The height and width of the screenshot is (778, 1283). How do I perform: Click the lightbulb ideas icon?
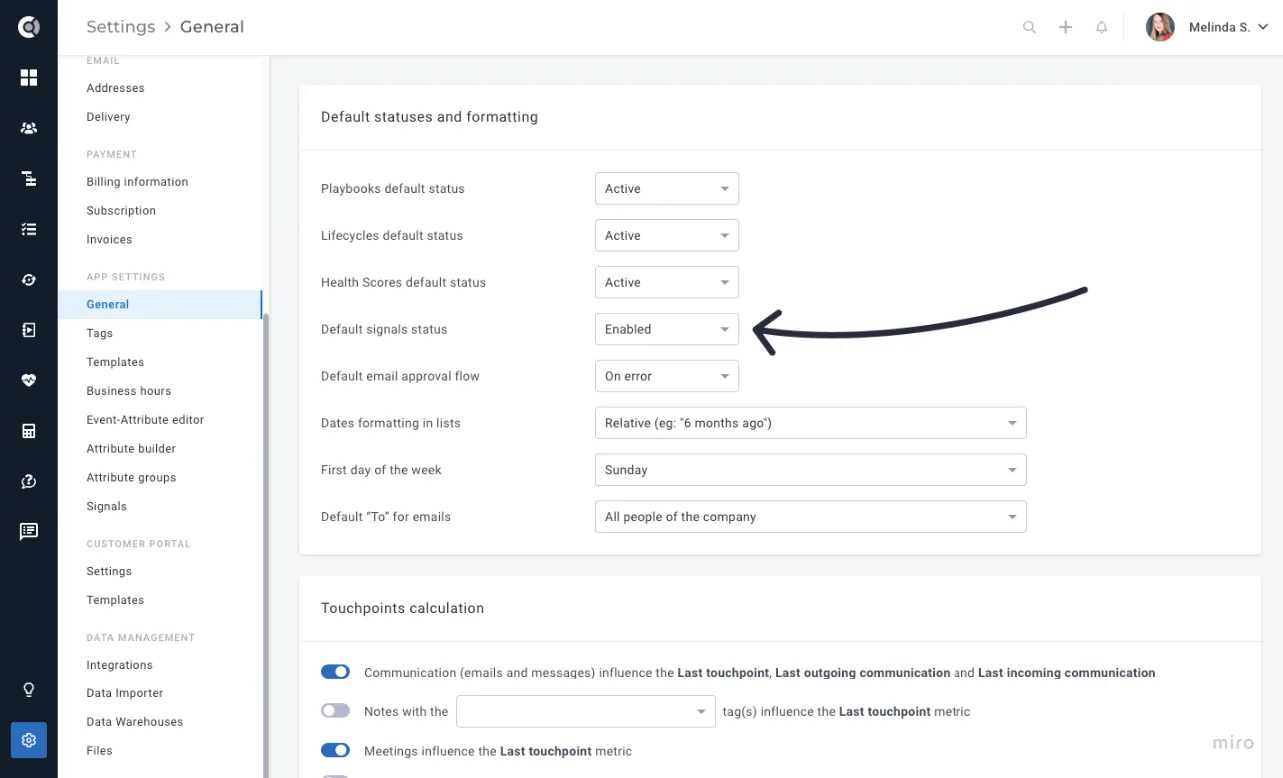click(29, 690)
